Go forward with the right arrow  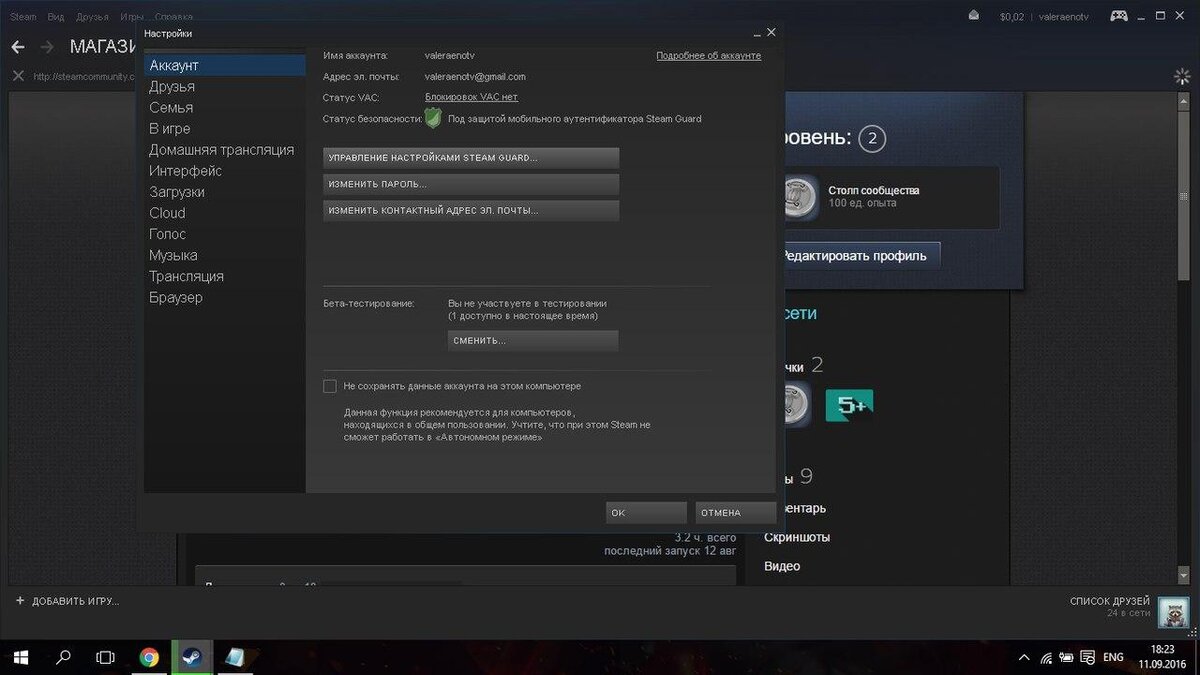(47, 47)
